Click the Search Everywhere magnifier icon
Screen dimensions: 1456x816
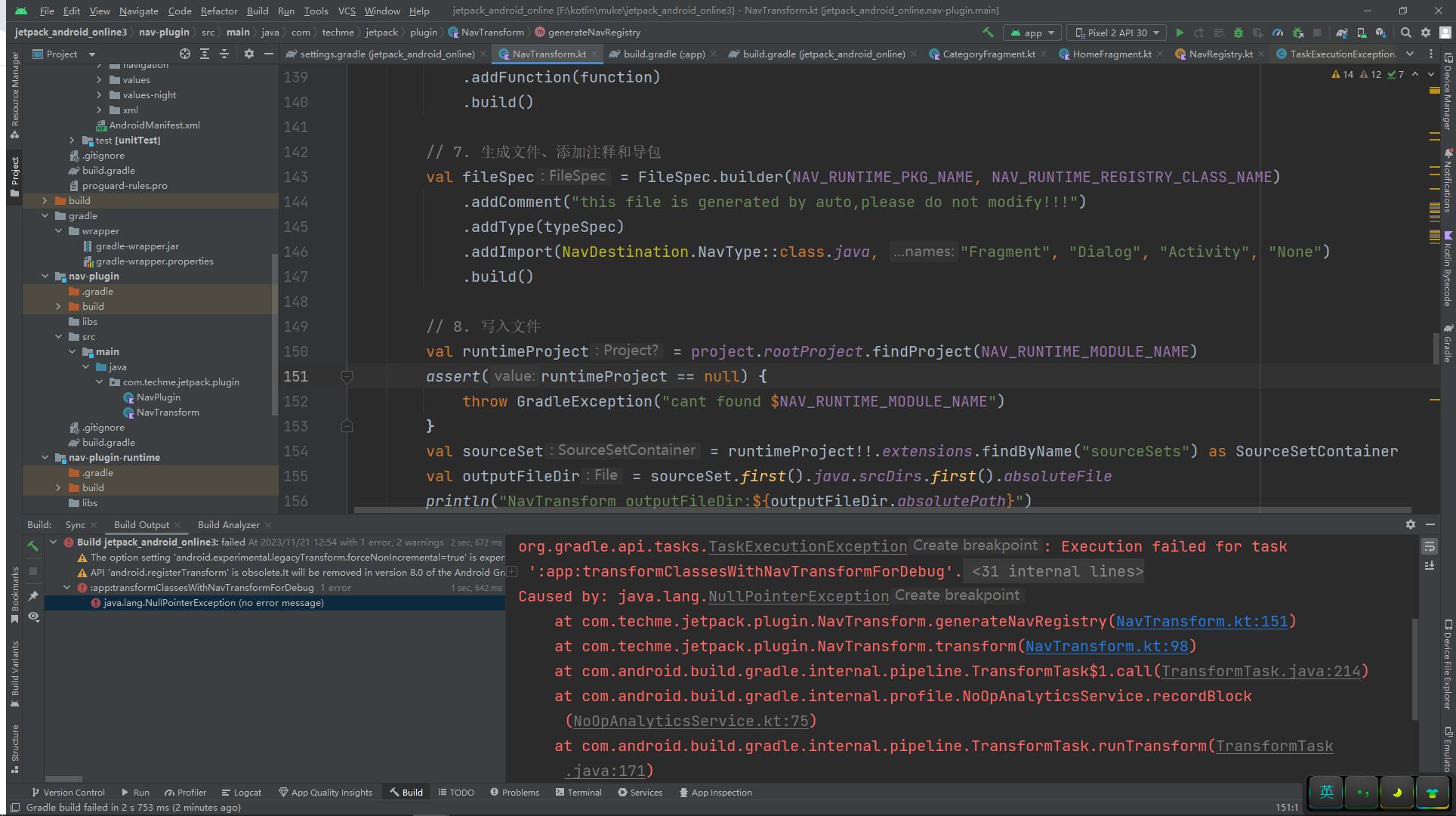tap(1405, 32)
